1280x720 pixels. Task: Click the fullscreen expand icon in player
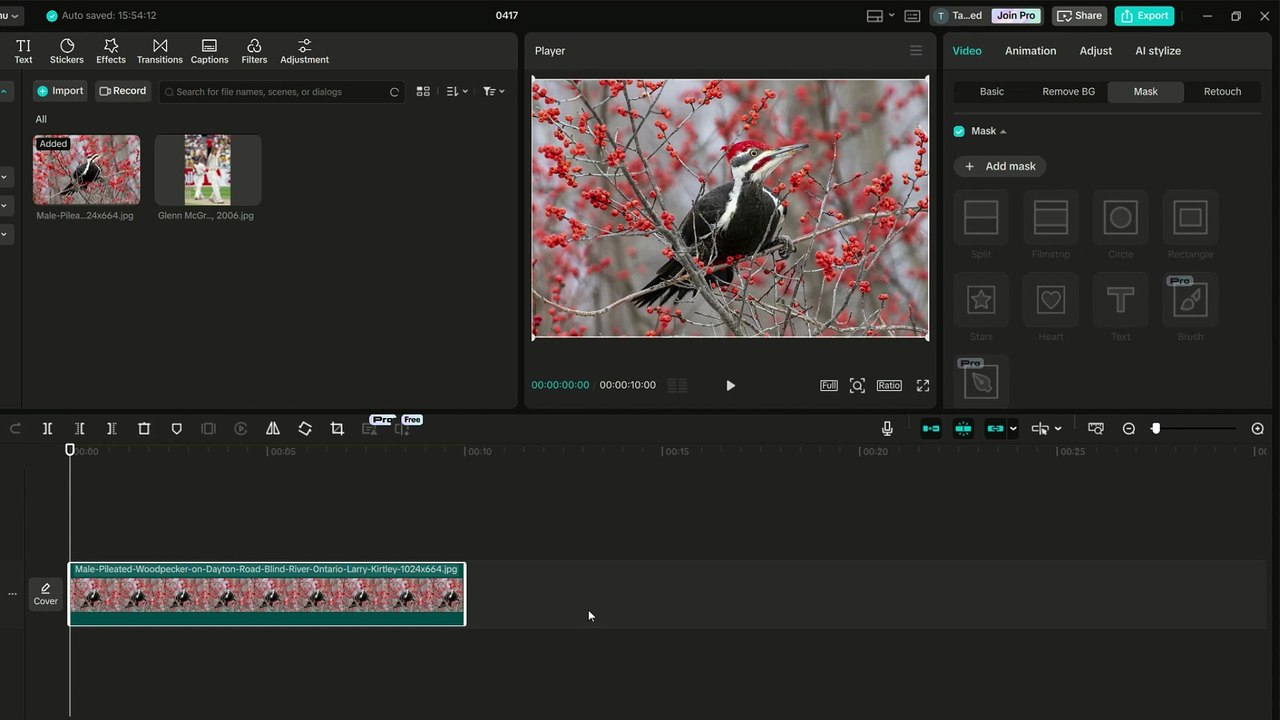coord(923,385)
